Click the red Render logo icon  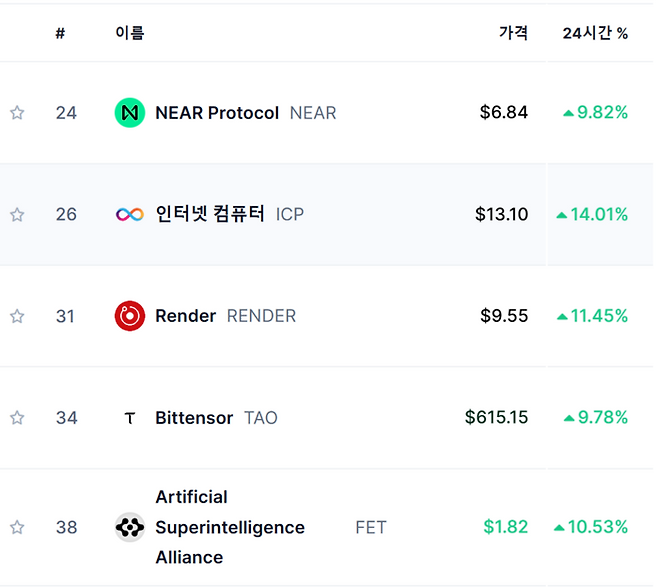pyautogui.click(x=130, y=316)
